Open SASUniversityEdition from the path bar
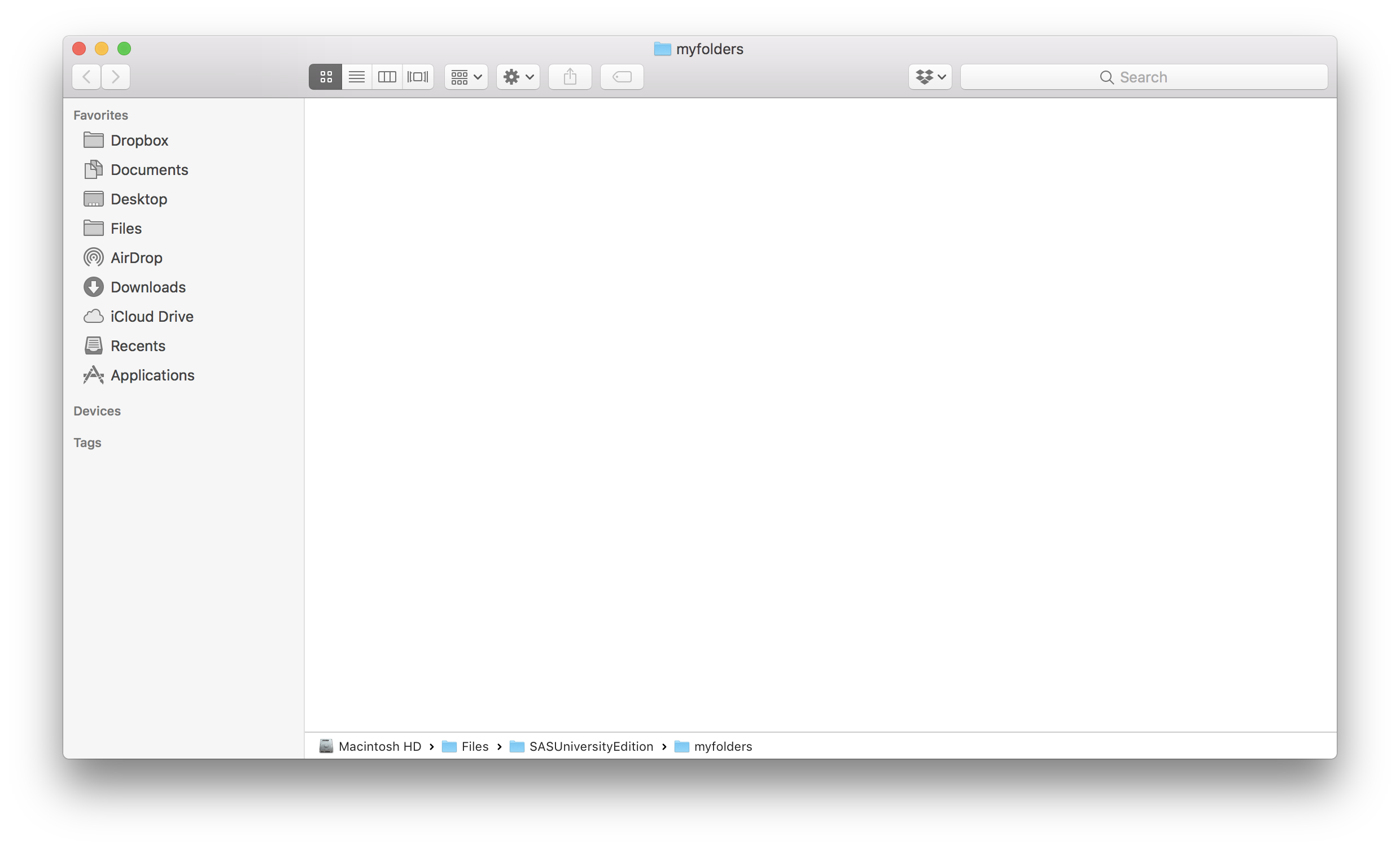 [591, 746]
